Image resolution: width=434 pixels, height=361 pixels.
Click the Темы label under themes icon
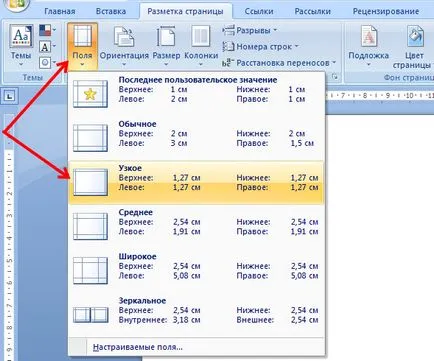pos(21,55)
